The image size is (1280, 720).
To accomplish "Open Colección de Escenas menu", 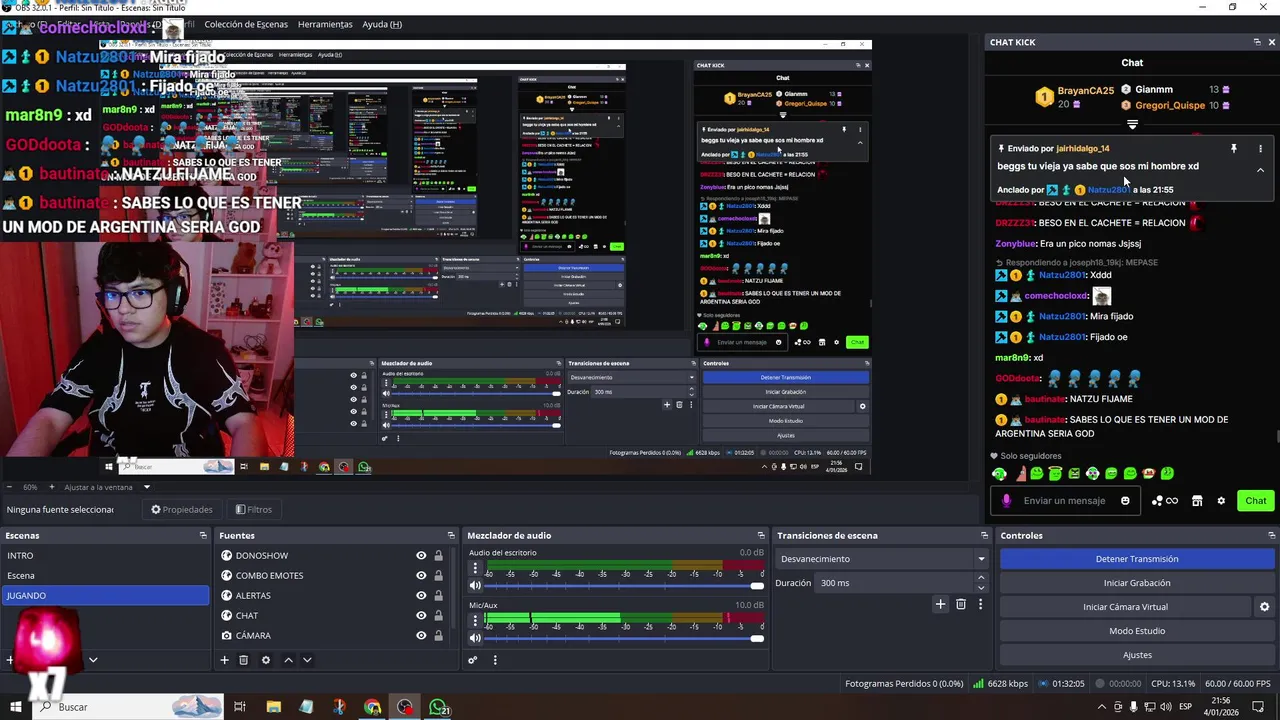I will (x=246, y=24).
